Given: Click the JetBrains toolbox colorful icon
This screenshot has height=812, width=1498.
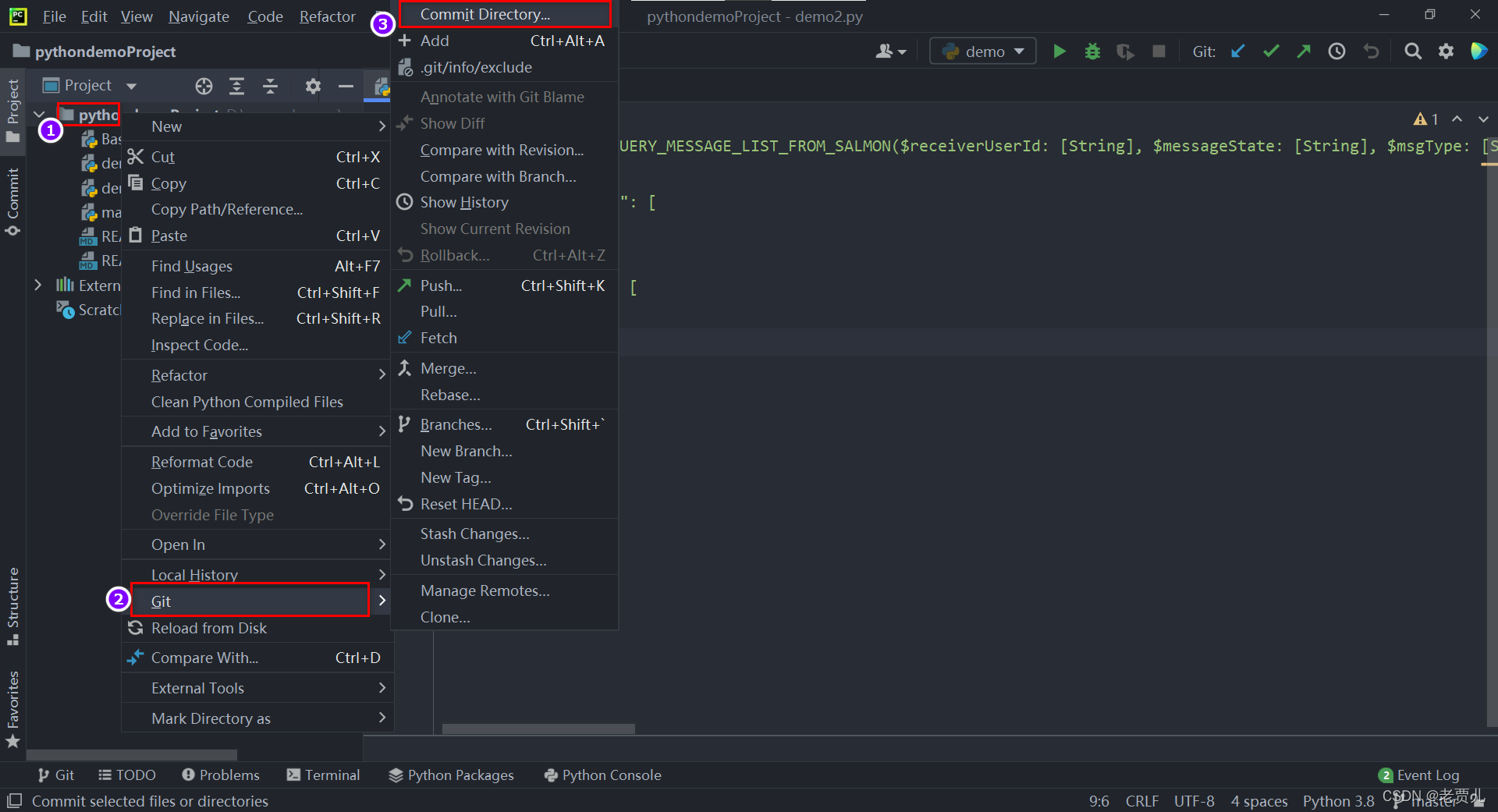Looking at the screenshot, I should point(1478,51).
